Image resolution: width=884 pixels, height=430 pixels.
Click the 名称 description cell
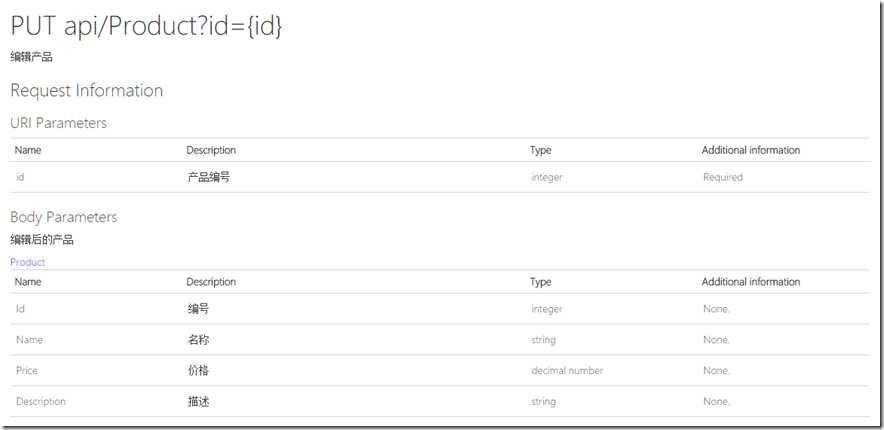198,340
